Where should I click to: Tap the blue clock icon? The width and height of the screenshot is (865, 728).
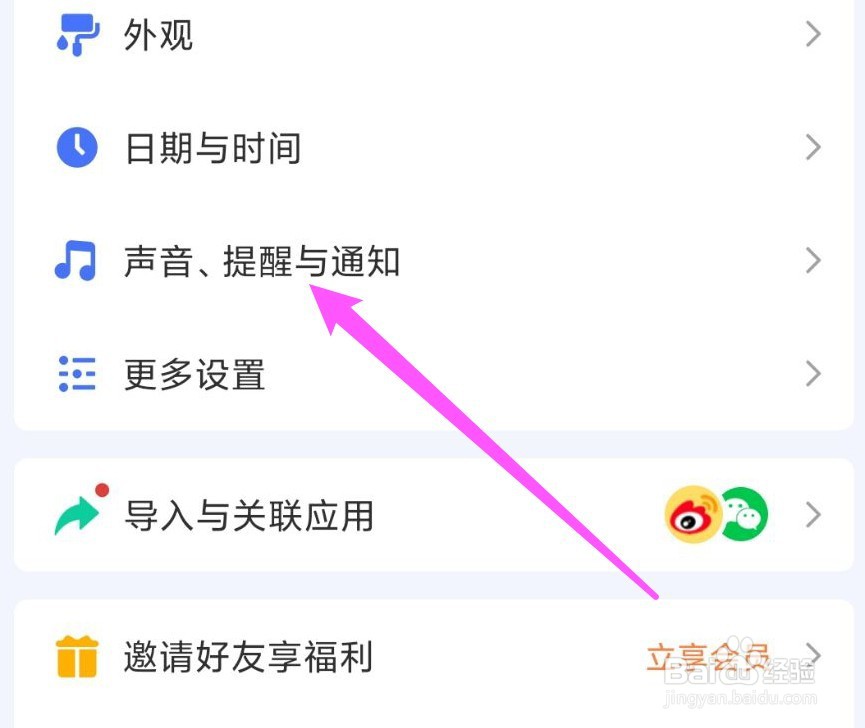[77, 147]
